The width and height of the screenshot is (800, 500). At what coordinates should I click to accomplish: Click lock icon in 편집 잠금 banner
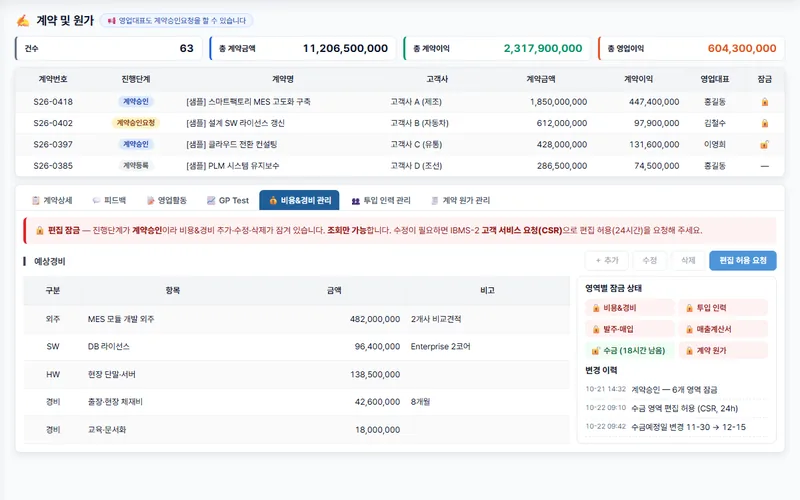coord(39,231)
